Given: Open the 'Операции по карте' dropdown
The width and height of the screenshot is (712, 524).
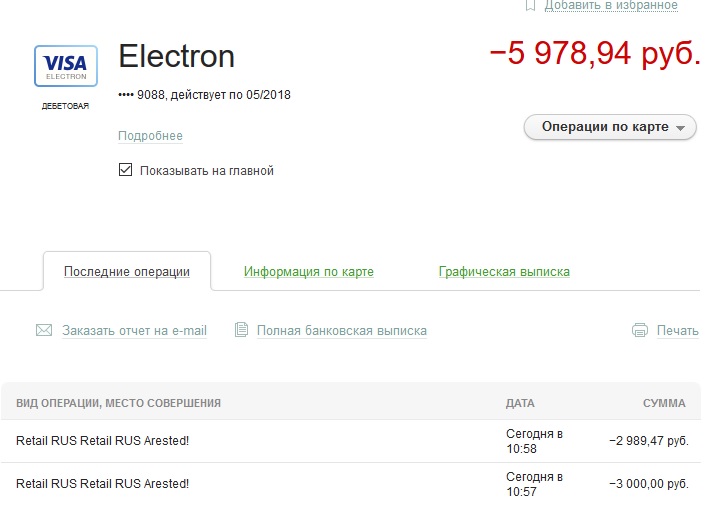Looking at the screenshot, I should 610,127.
